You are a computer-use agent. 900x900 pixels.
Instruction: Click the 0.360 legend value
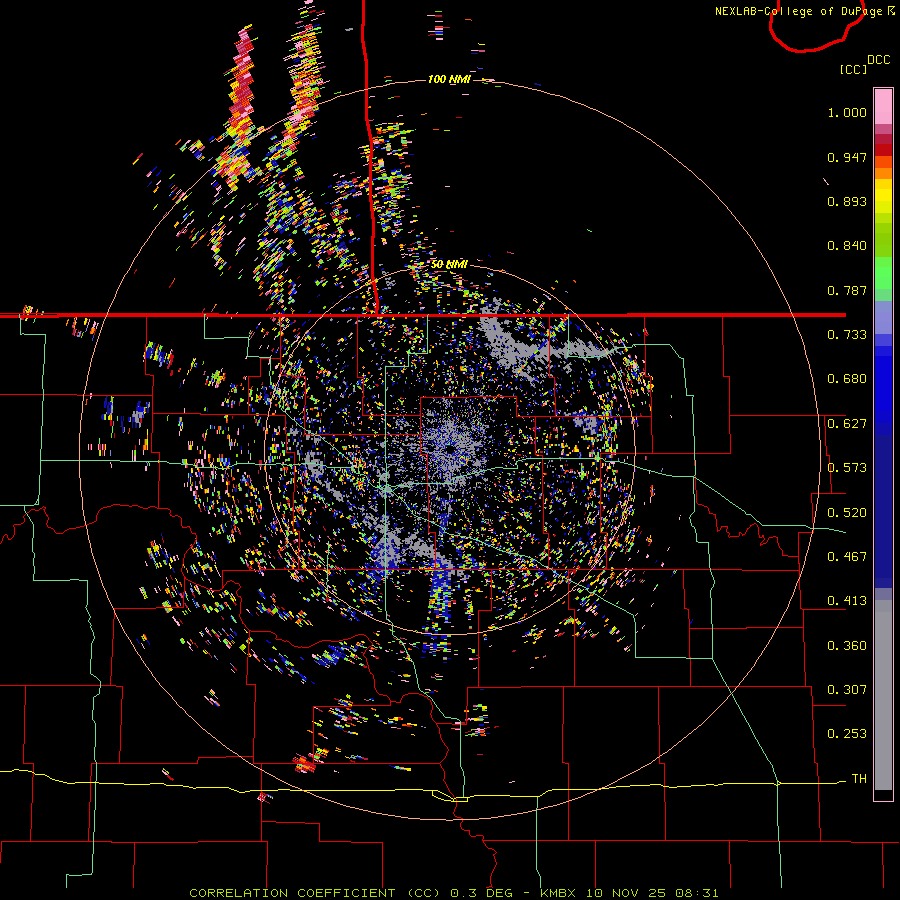pos(847,646)
